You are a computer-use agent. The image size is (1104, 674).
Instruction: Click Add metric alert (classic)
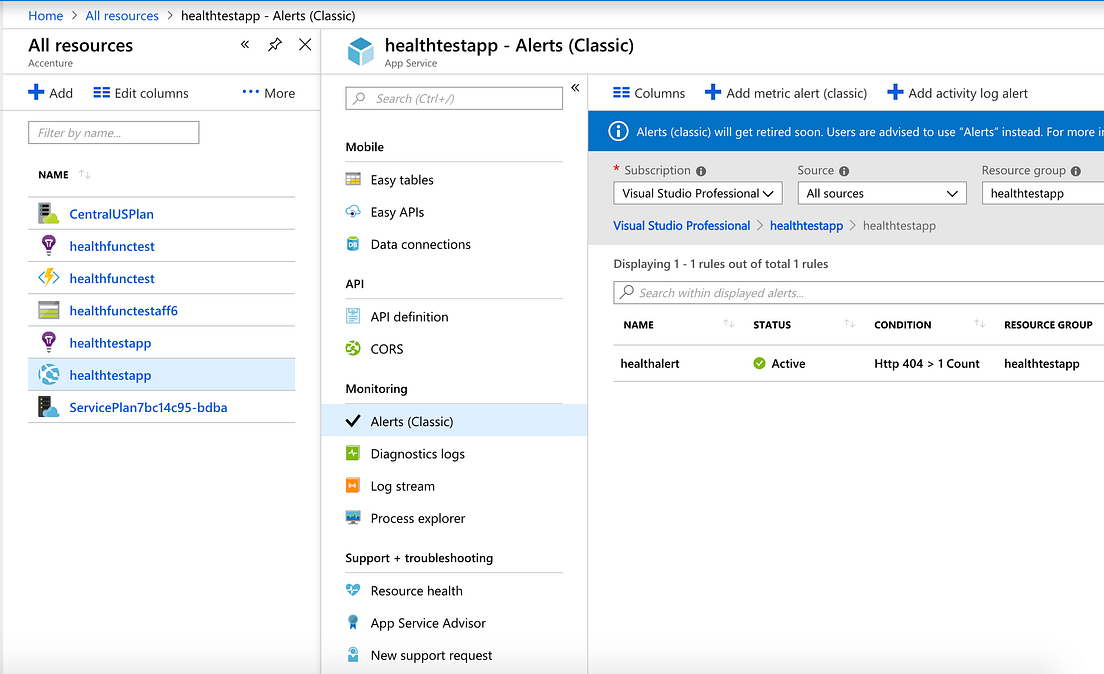[x=786, y=92]
